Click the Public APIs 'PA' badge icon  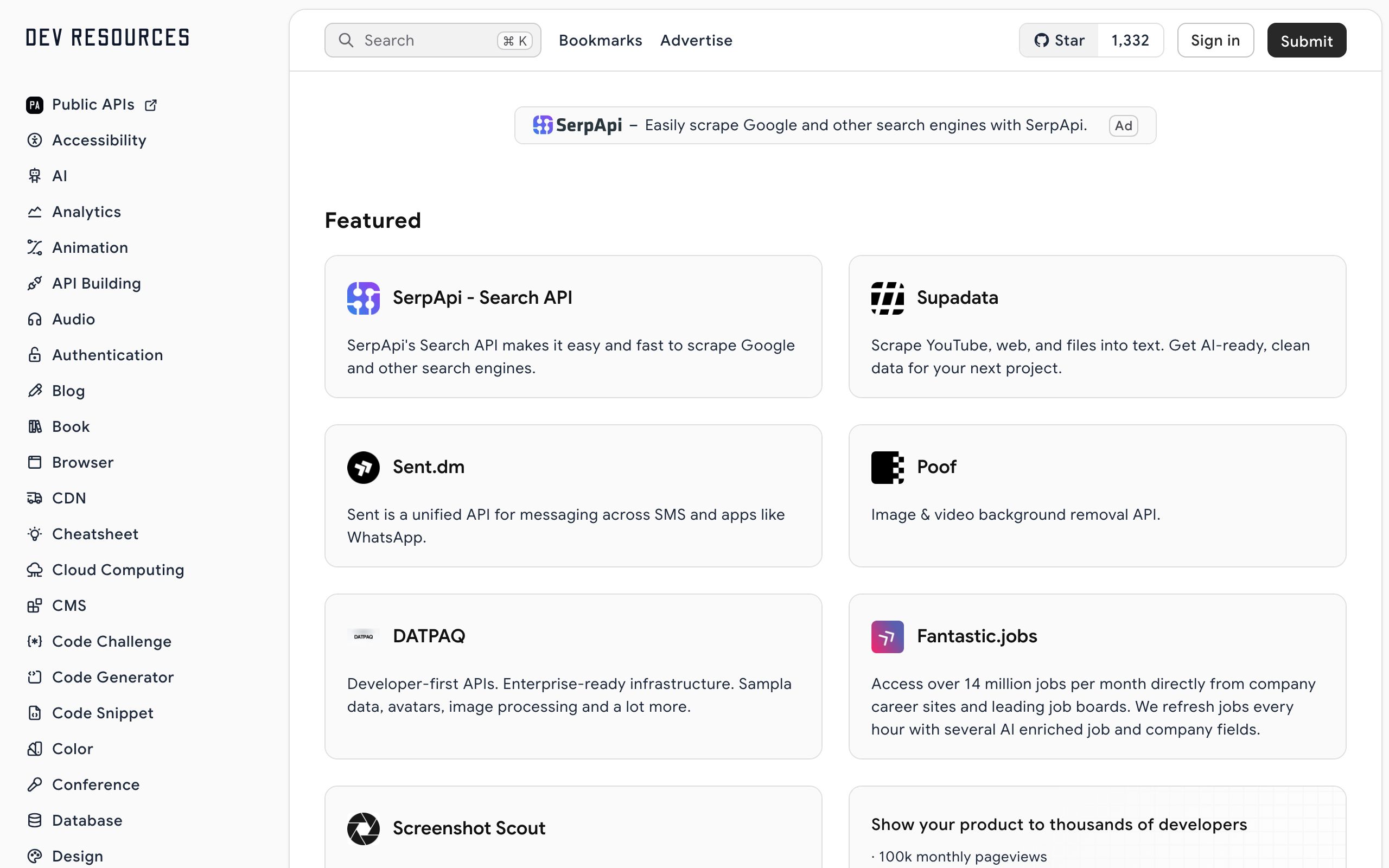click(x=34, y=105)
